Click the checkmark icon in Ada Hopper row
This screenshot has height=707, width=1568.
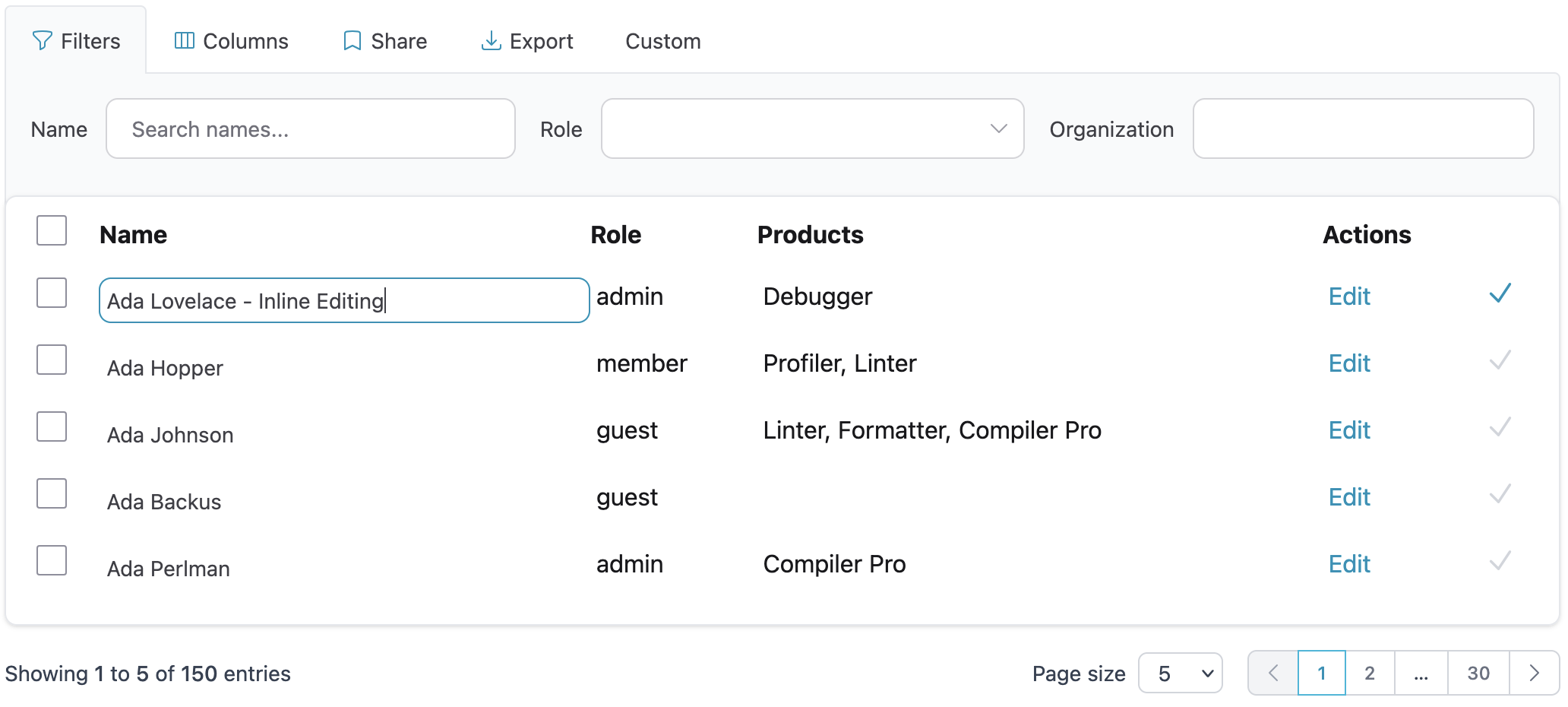pos(1500,360)
